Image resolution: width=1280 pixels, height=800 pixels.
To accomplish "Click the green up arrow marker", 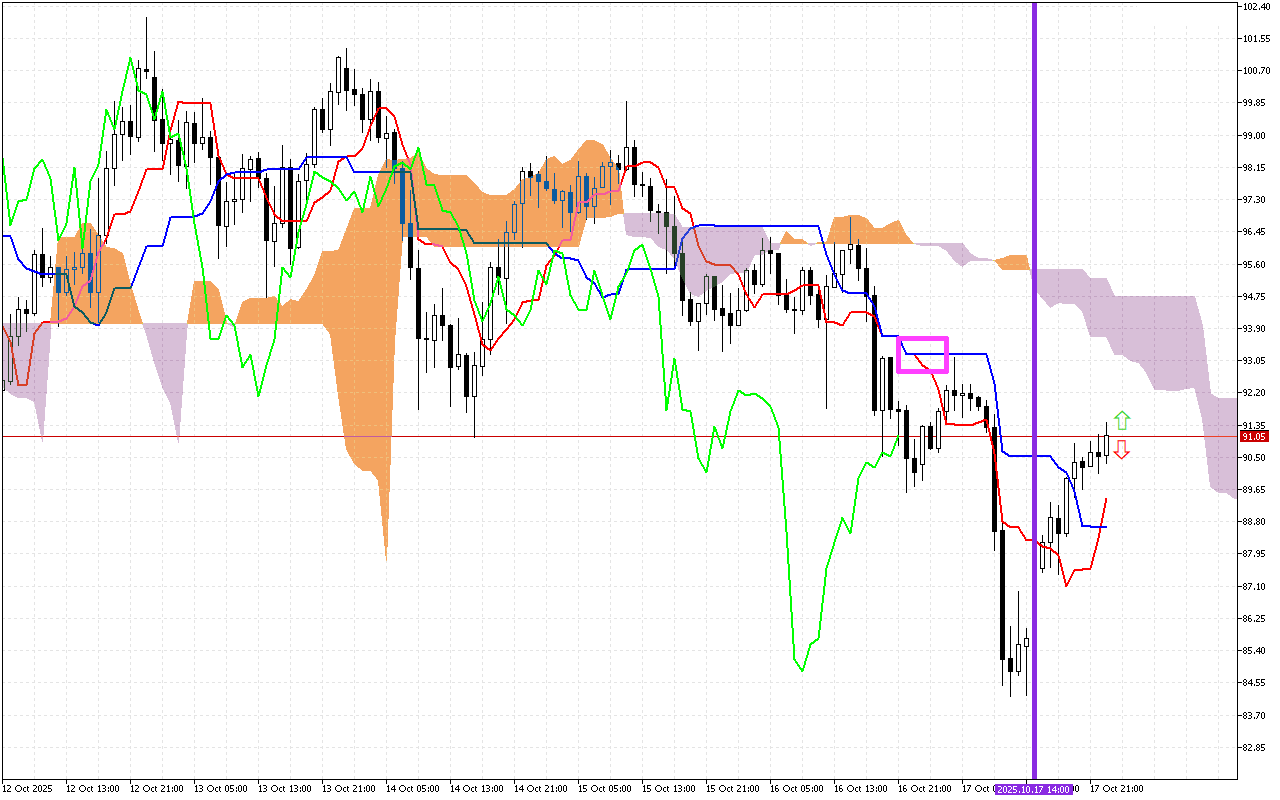I will (1122, 420).
